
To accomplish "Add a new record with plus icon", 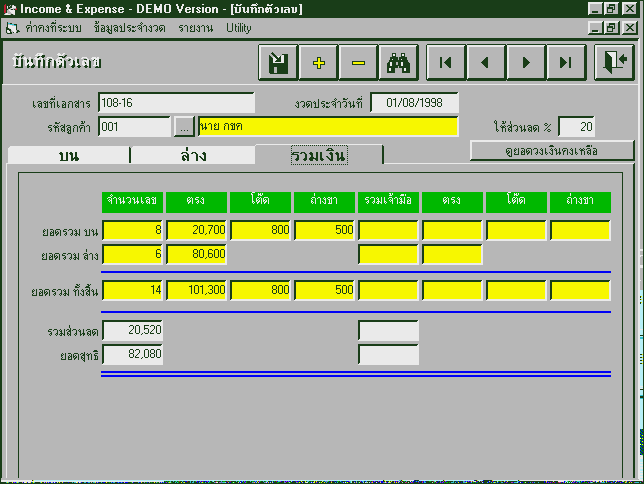I will [319, 62].
